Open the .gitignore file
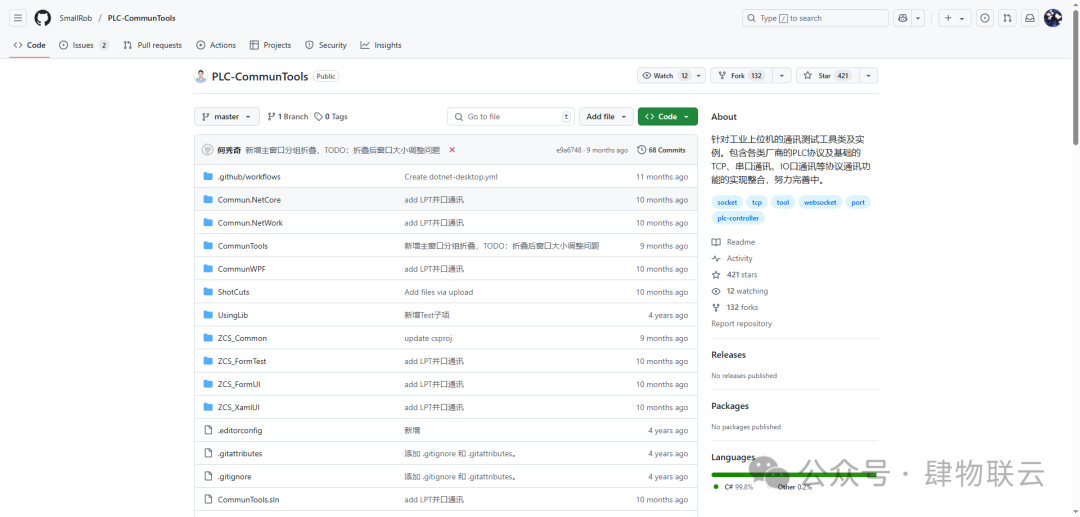The height and width of the screenshot is (517, 1080). pos(234,476)
